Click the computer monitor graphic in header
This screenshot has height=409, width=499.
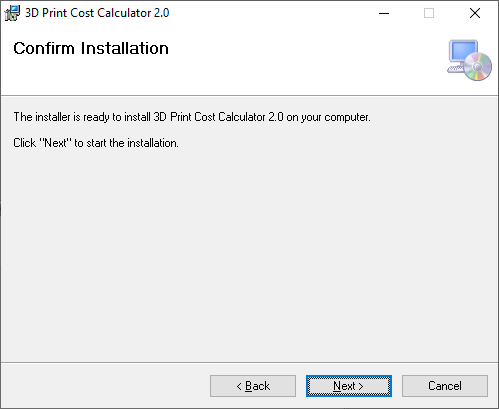(462, 54)
